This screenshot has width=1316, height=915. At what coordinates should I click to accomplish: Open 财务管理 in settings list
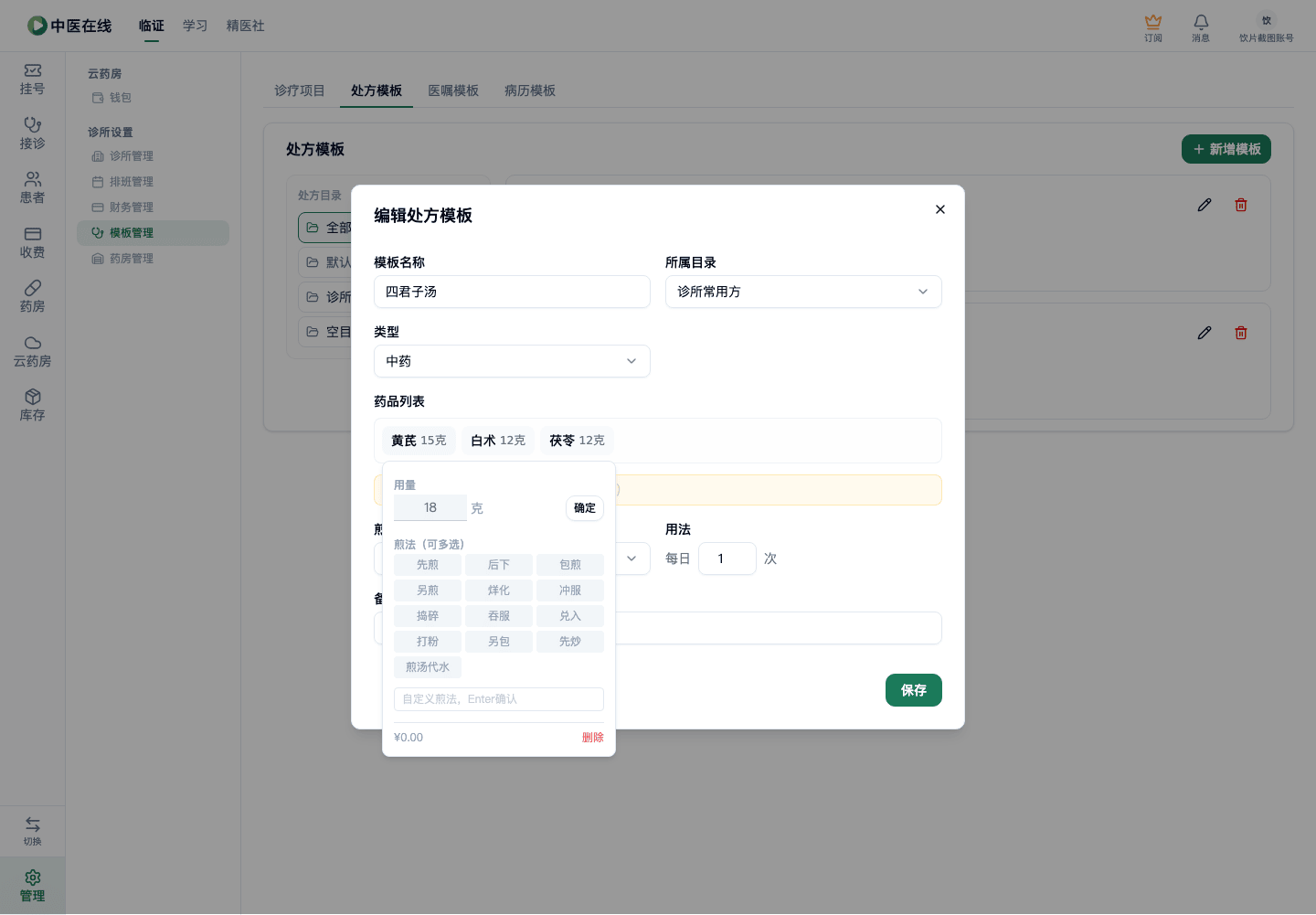[x=153, y=207]
